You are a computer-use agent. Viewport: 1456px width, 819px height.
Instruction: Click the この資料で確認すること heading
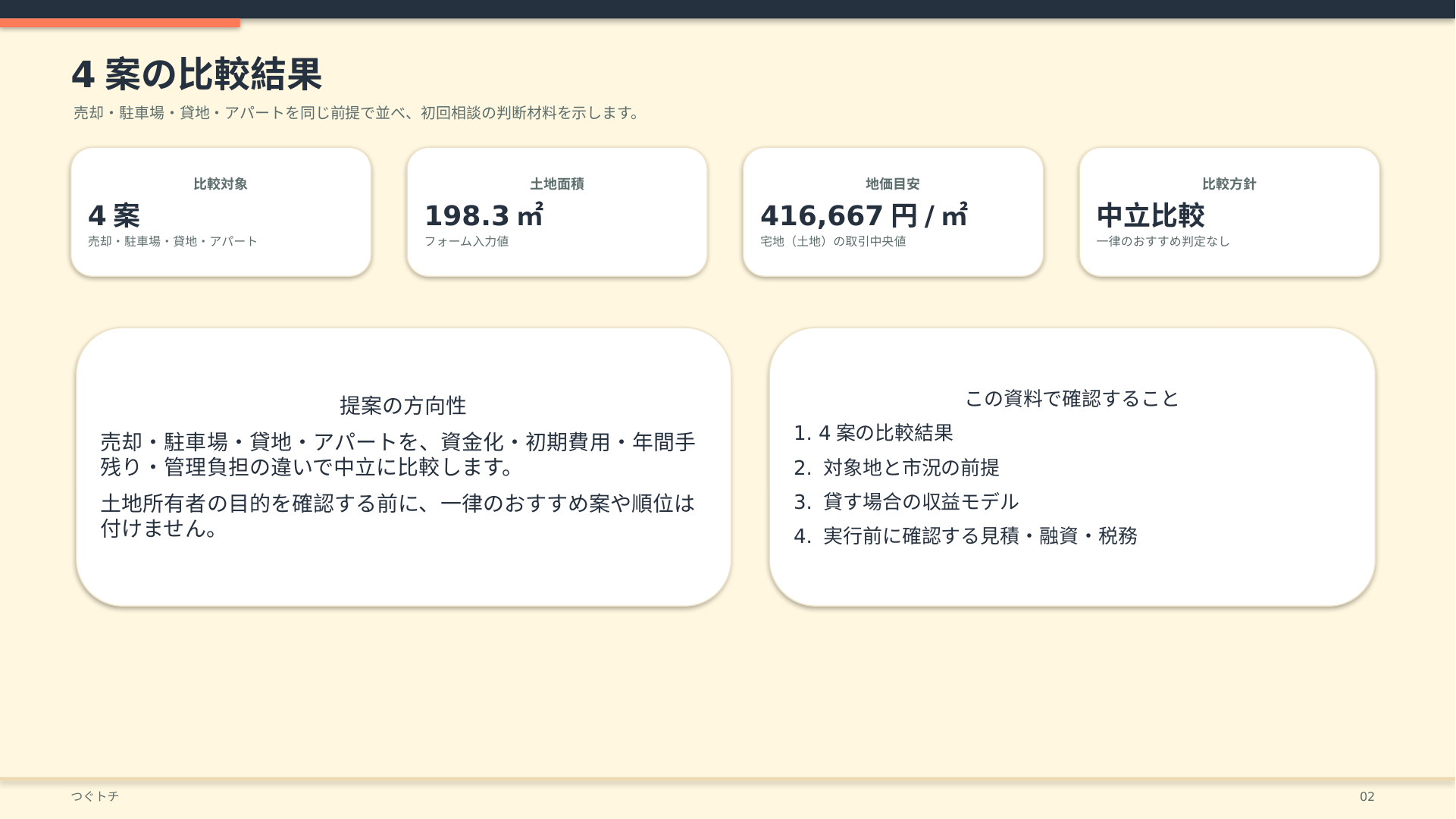[1072, 399]
